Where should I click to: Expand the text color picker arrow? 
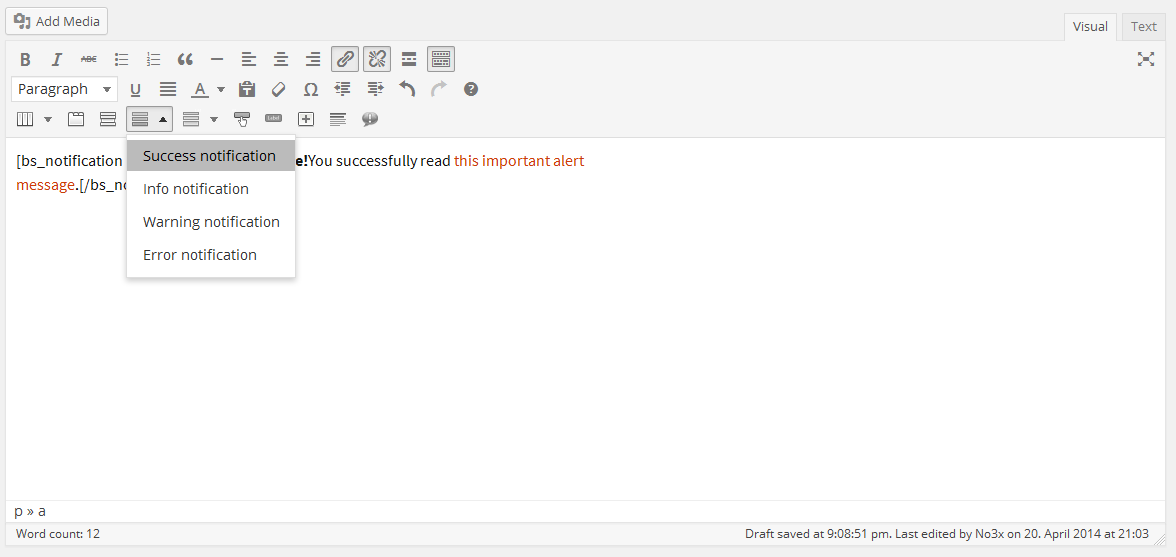point(220,89)
